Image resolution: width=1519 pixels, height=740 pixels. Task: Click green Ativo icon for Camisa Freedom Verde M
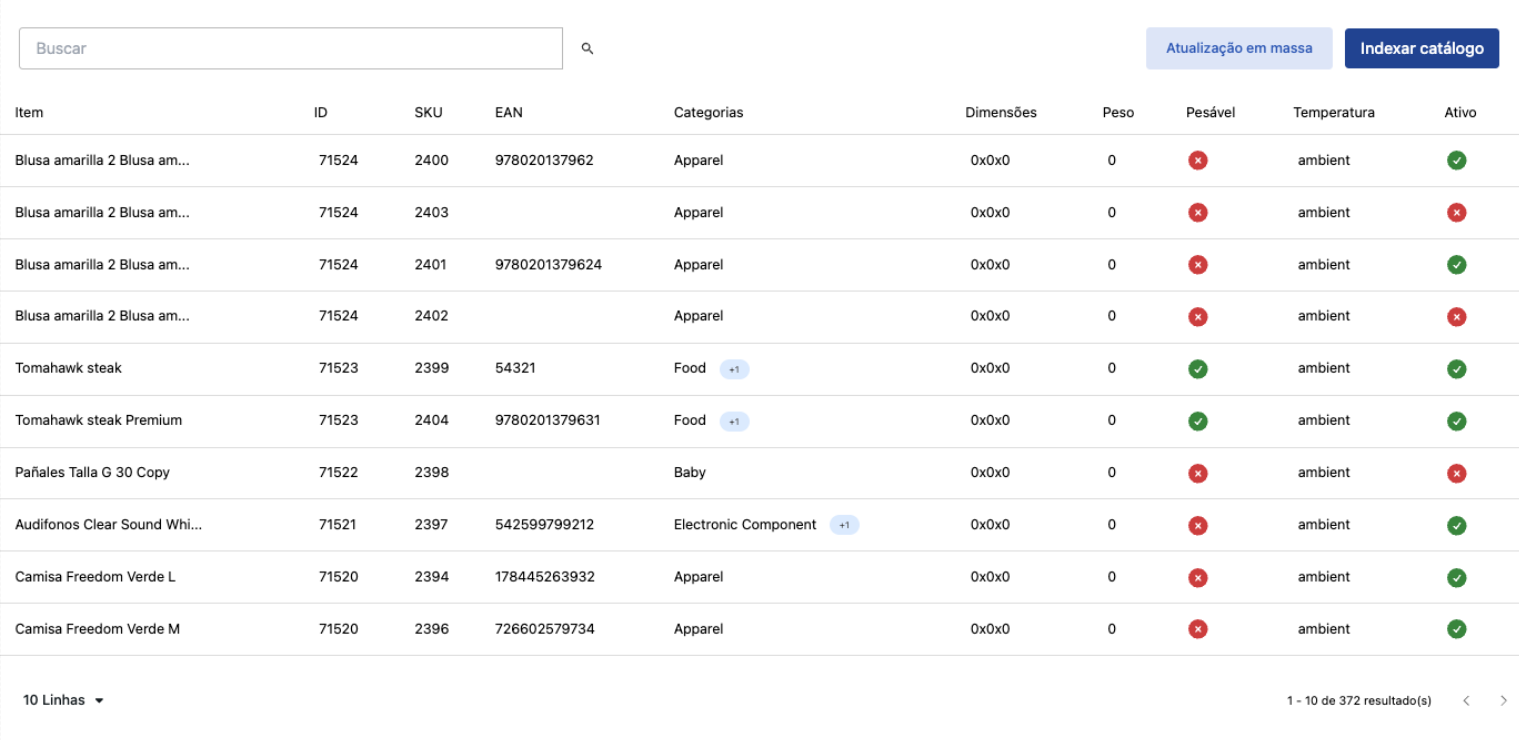1456,629
